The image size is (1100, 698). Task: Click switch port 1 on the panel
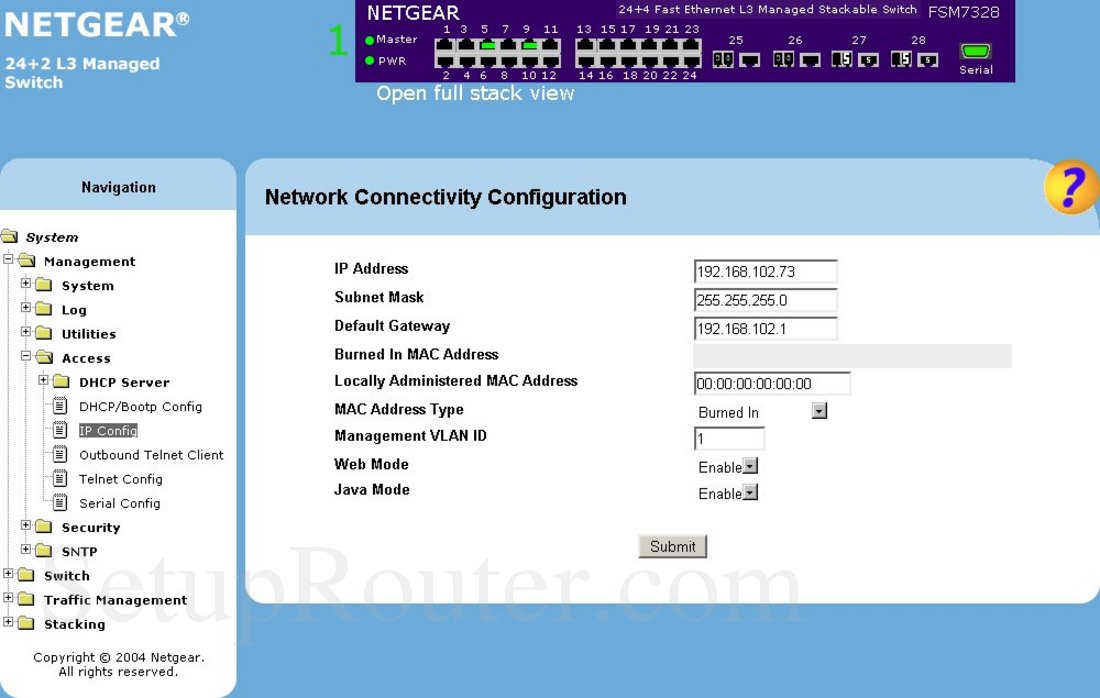tap(445, 46)
